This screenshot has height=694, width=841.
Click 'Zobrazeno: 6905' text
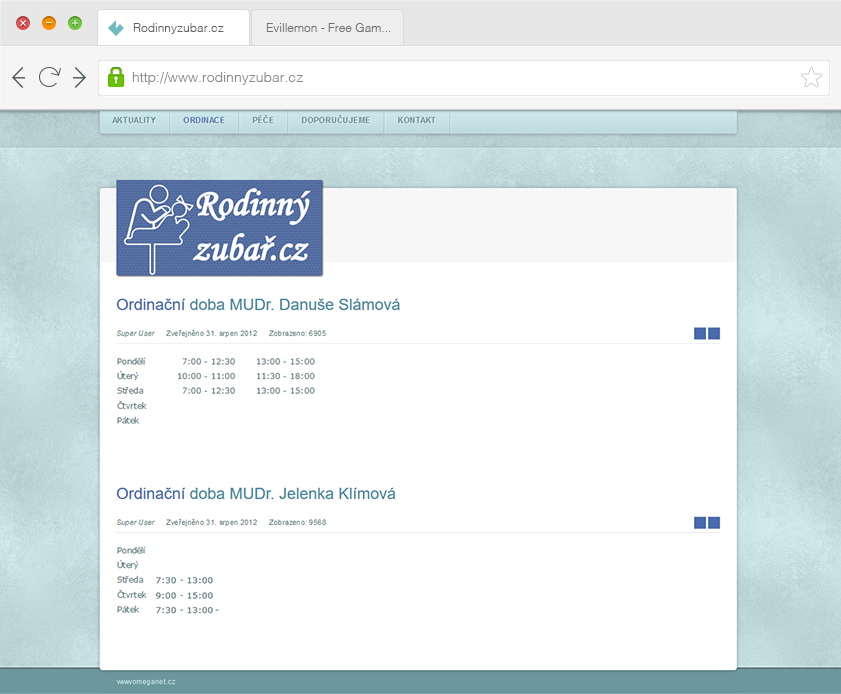pyautogui.click(x=297, y=334)
